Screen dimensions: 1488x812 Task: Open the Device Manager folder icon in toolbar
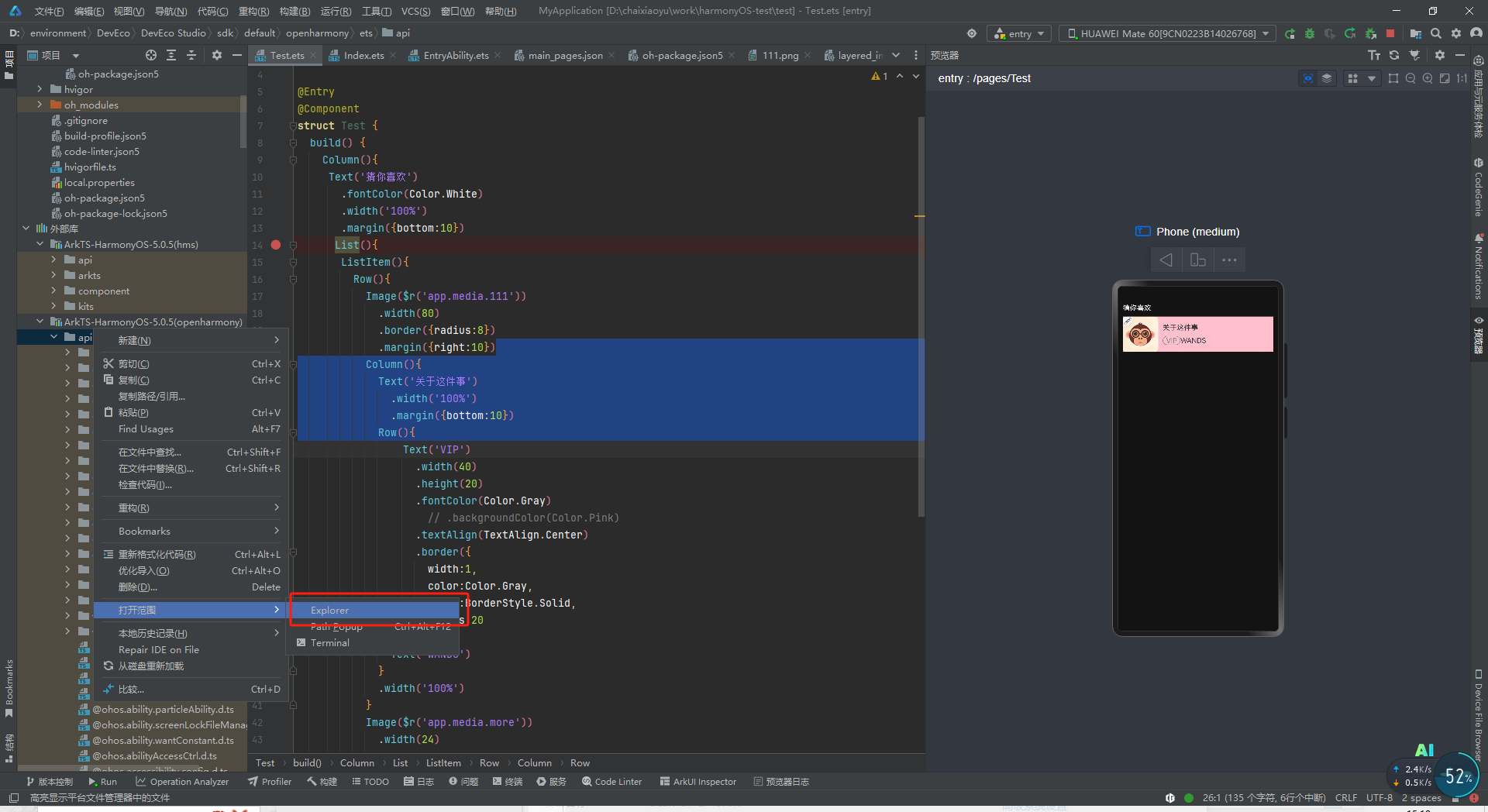coord(1416,33)
